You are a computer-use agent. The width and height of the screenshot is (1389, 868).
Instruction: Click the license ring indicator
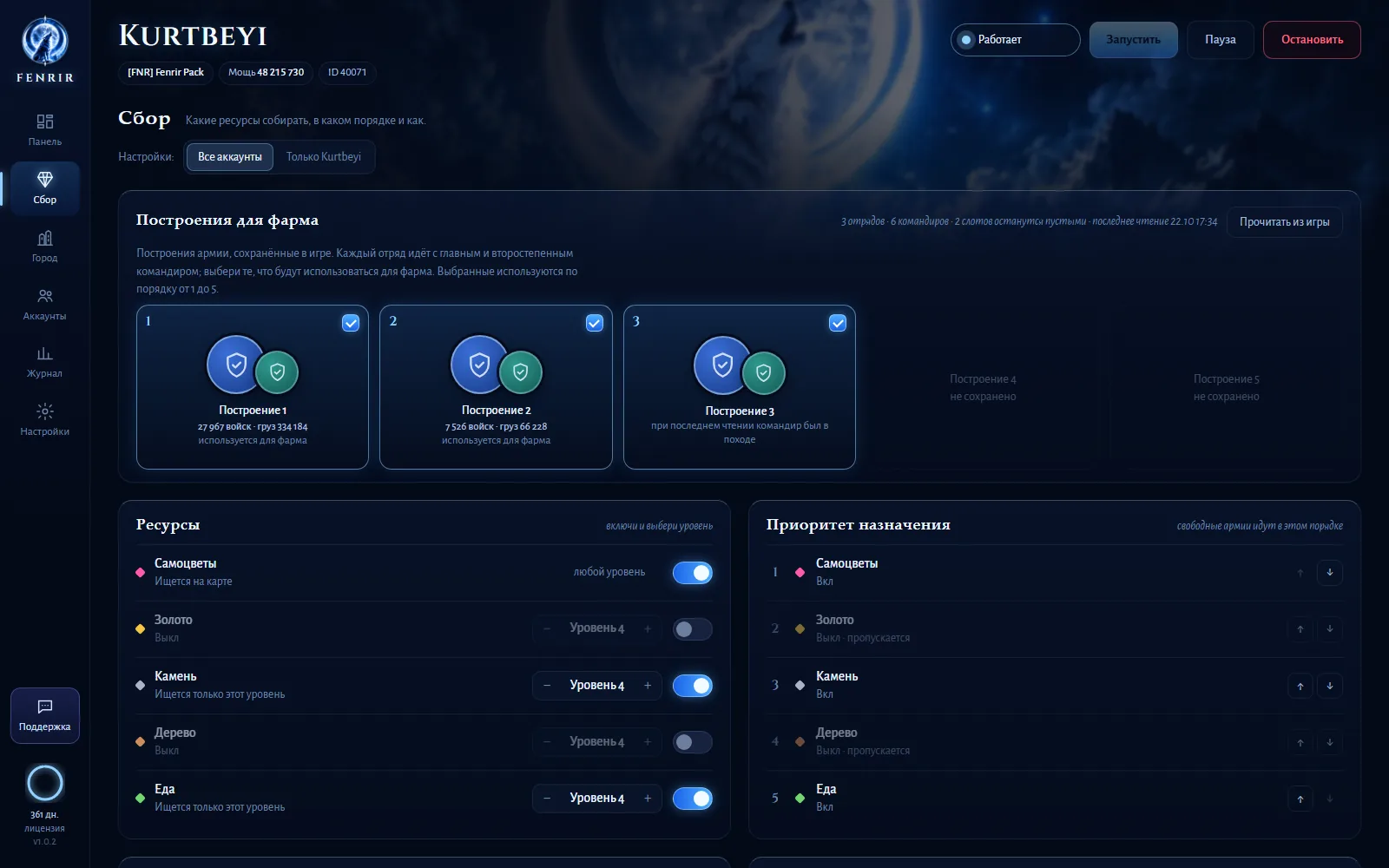(45, 783)
